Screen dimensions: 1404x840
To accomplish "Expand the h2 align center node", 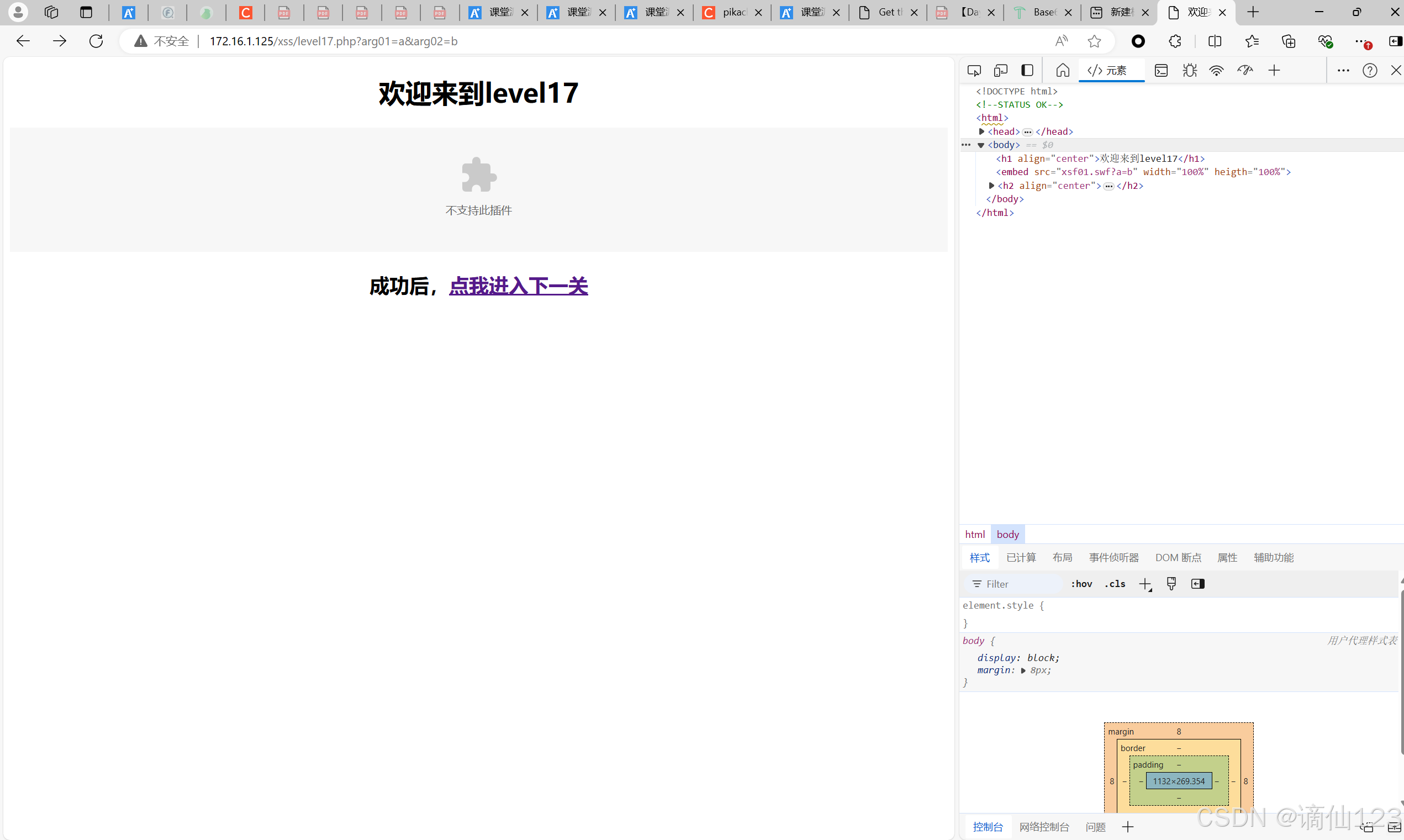I will click(x=991, y=186).
